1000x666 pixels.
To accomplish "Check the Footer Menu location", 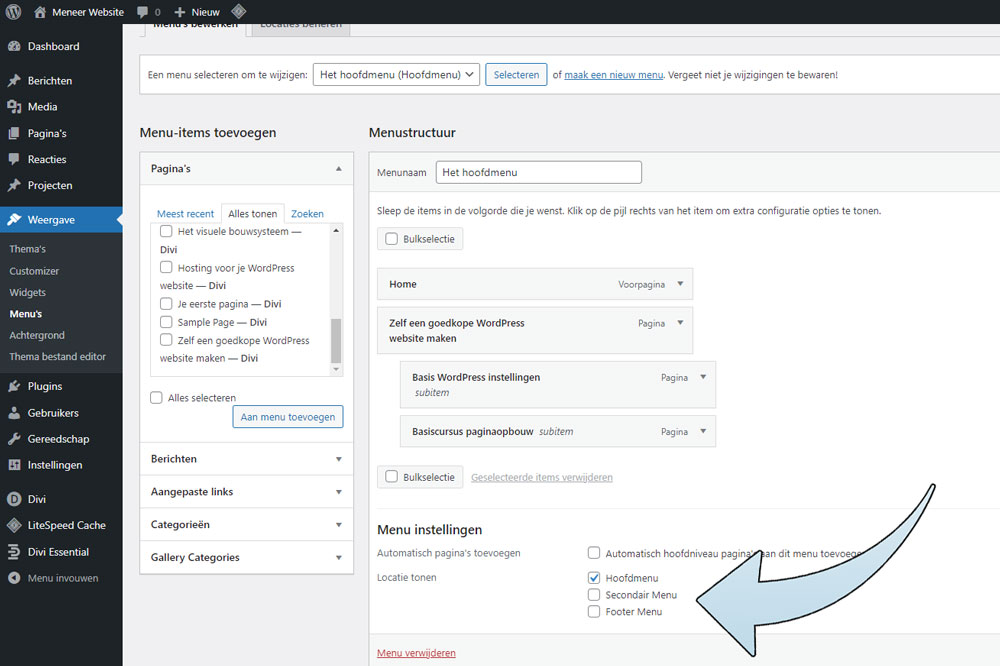I will click(x=594, y=611).
